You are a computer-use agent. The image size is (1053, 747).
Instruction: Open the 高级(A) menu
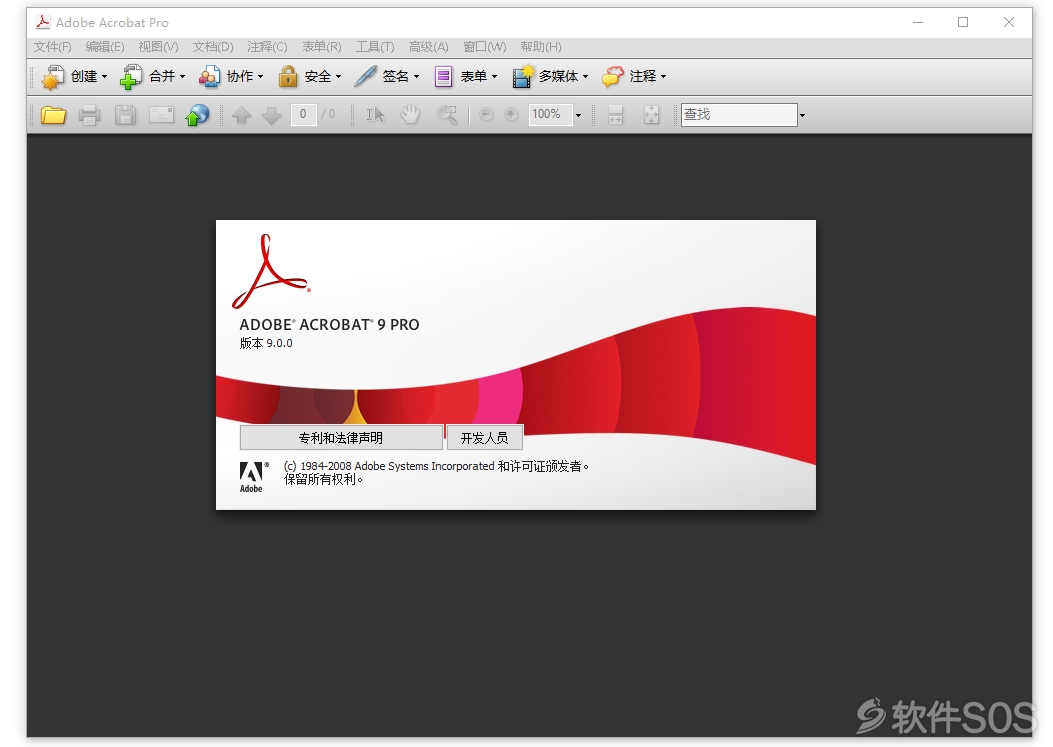428,47
